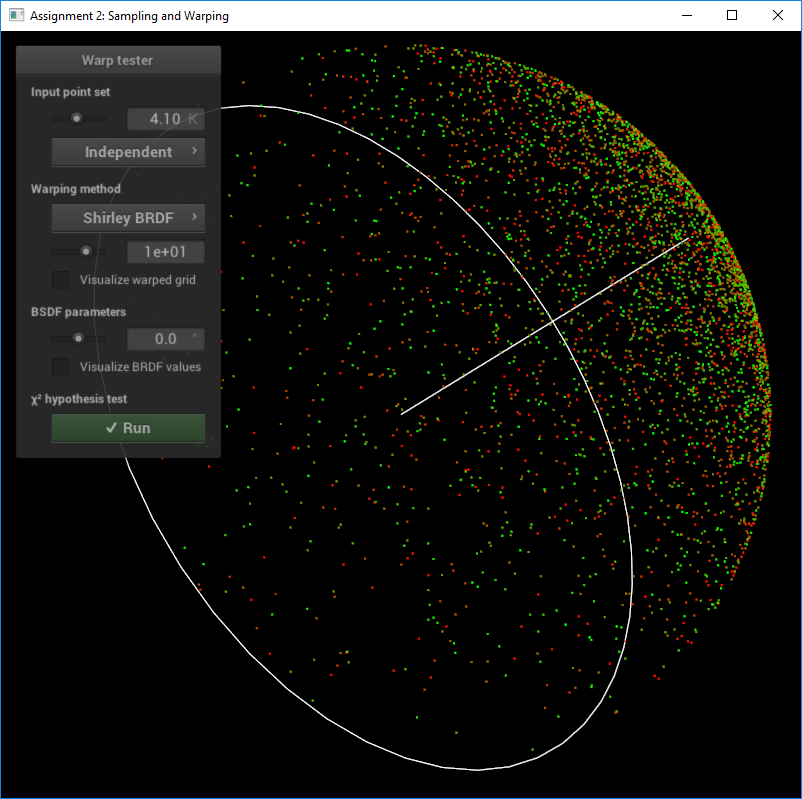This screenshot has width=802, height=799.
Task: Click the 1e+01 warping parameter field
Action: [166, 252]
